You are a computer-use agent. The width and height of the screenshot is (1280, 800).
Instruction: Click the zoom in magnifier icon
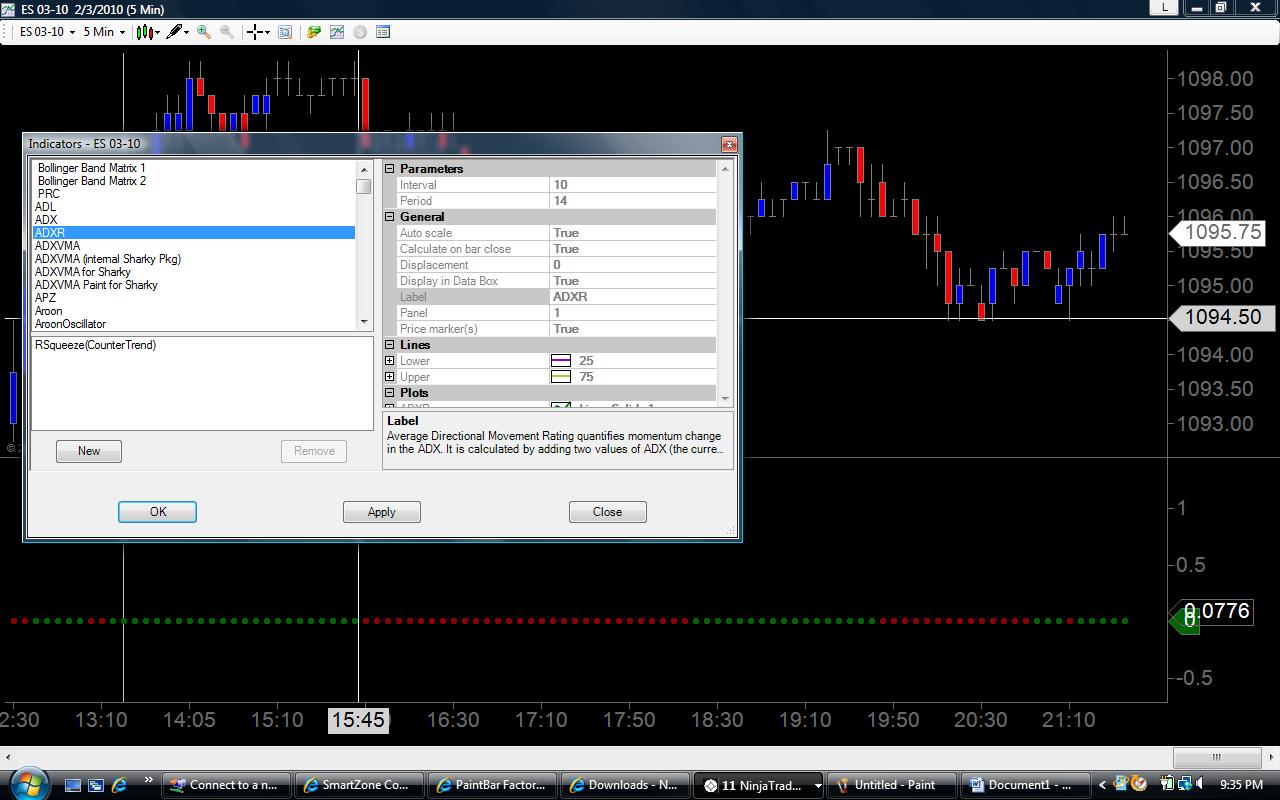(x=204, y=32)
